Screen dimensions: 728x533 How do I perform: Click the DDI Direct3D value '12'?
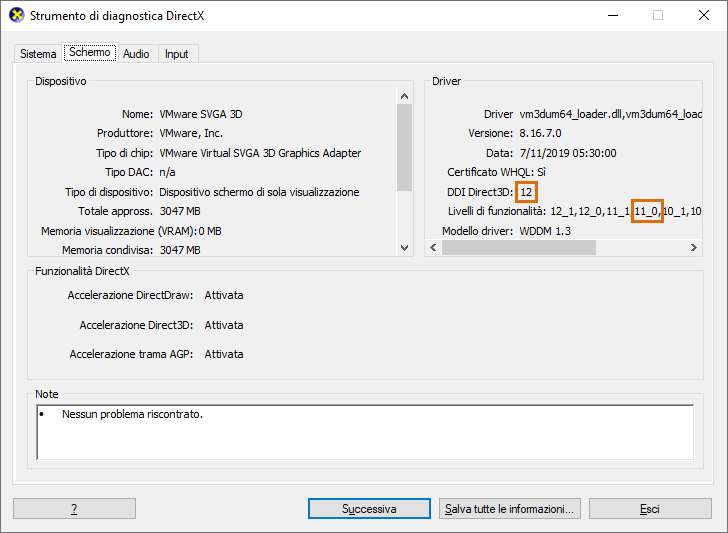(x=526, y=192)
